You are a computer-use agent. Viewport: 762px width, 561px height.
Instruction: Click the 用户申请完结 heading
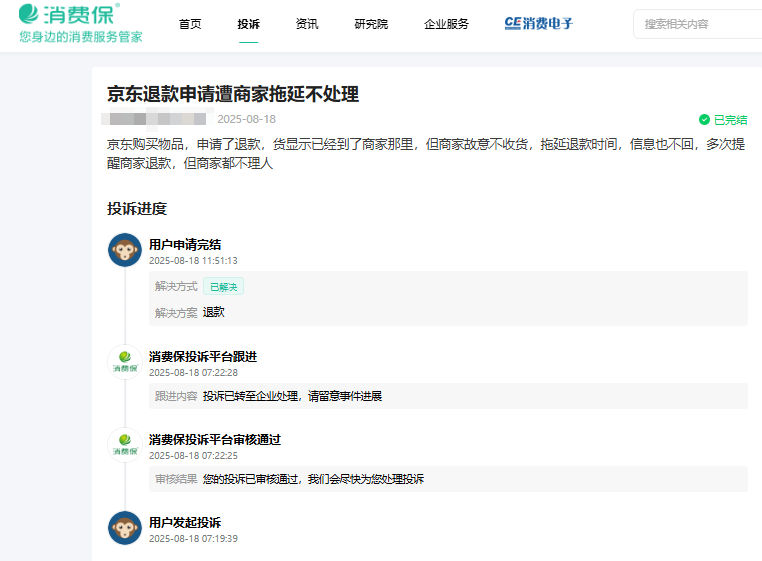coord(185,245)
